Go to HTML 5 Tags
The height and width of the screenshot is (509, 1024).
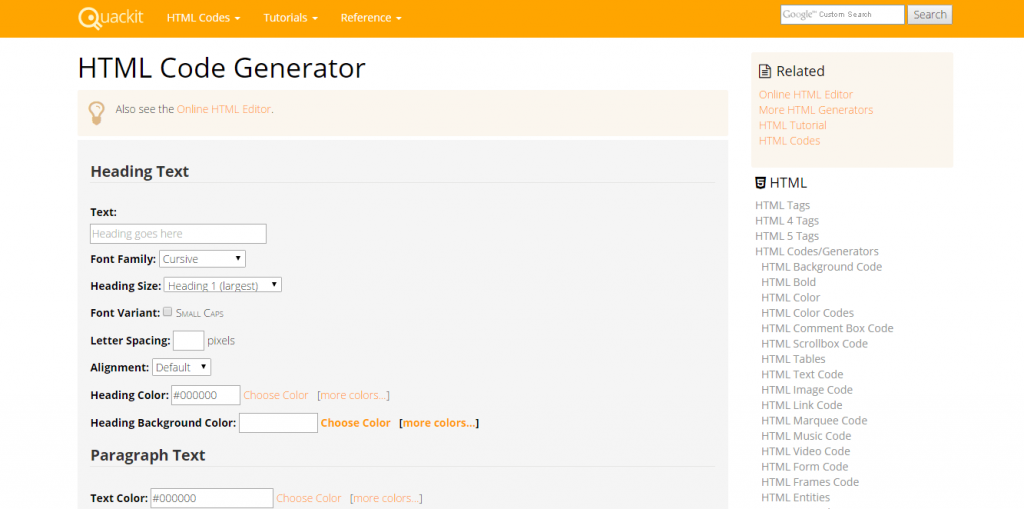[x=787, y=236]
